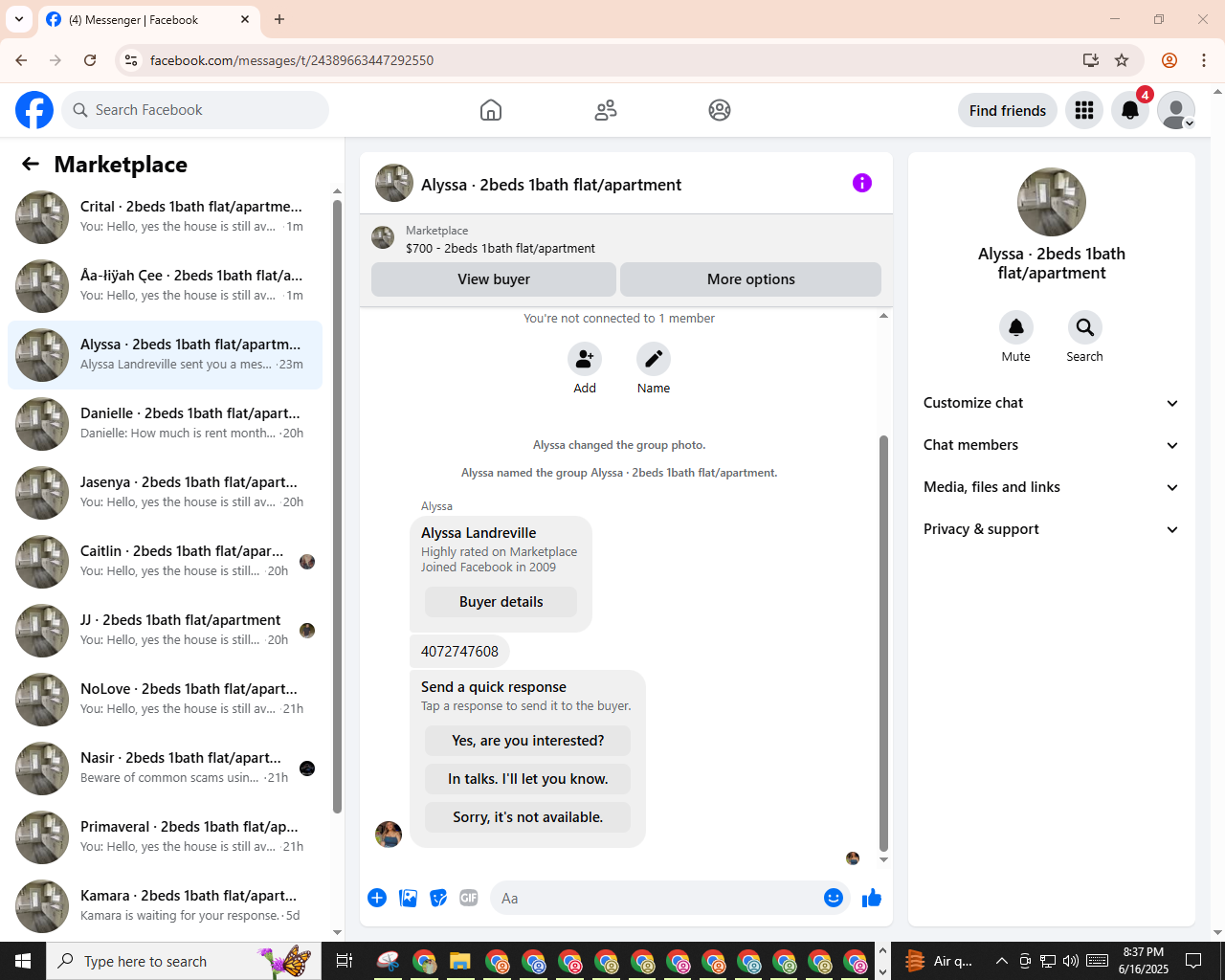Click the Add people icon
The height and width of the screenshot is (980, 1225).
[x=585, y=359]
